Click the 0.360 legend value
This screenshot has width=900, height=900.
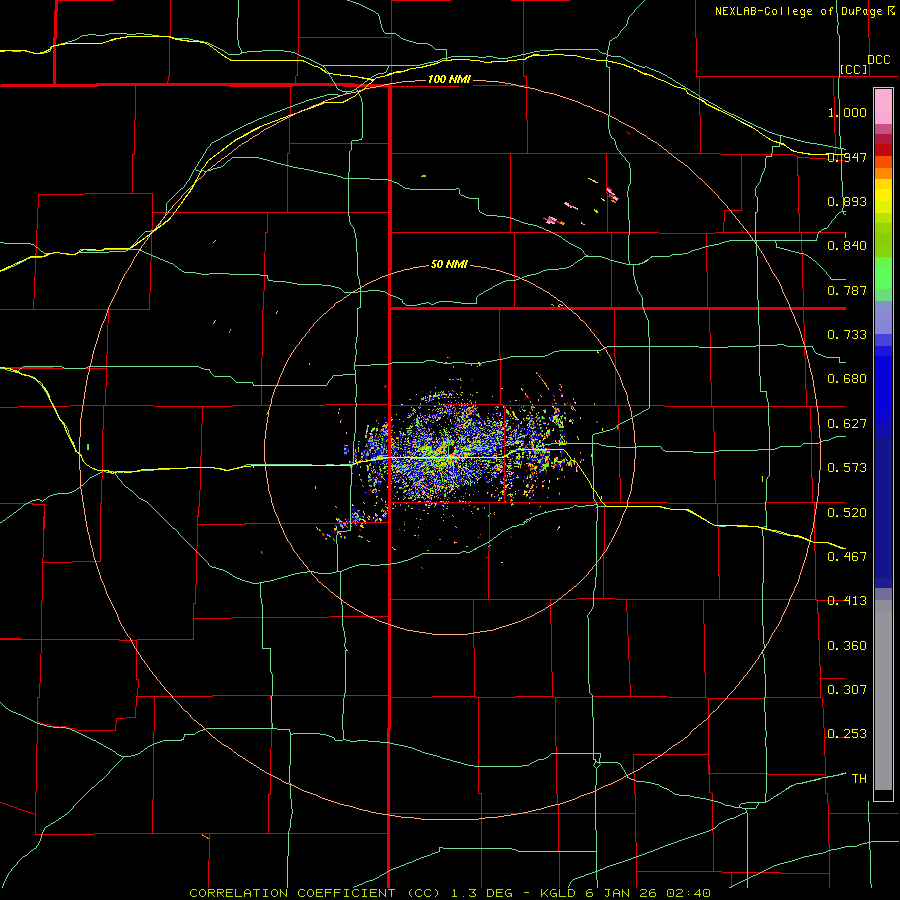coord(847,646)
